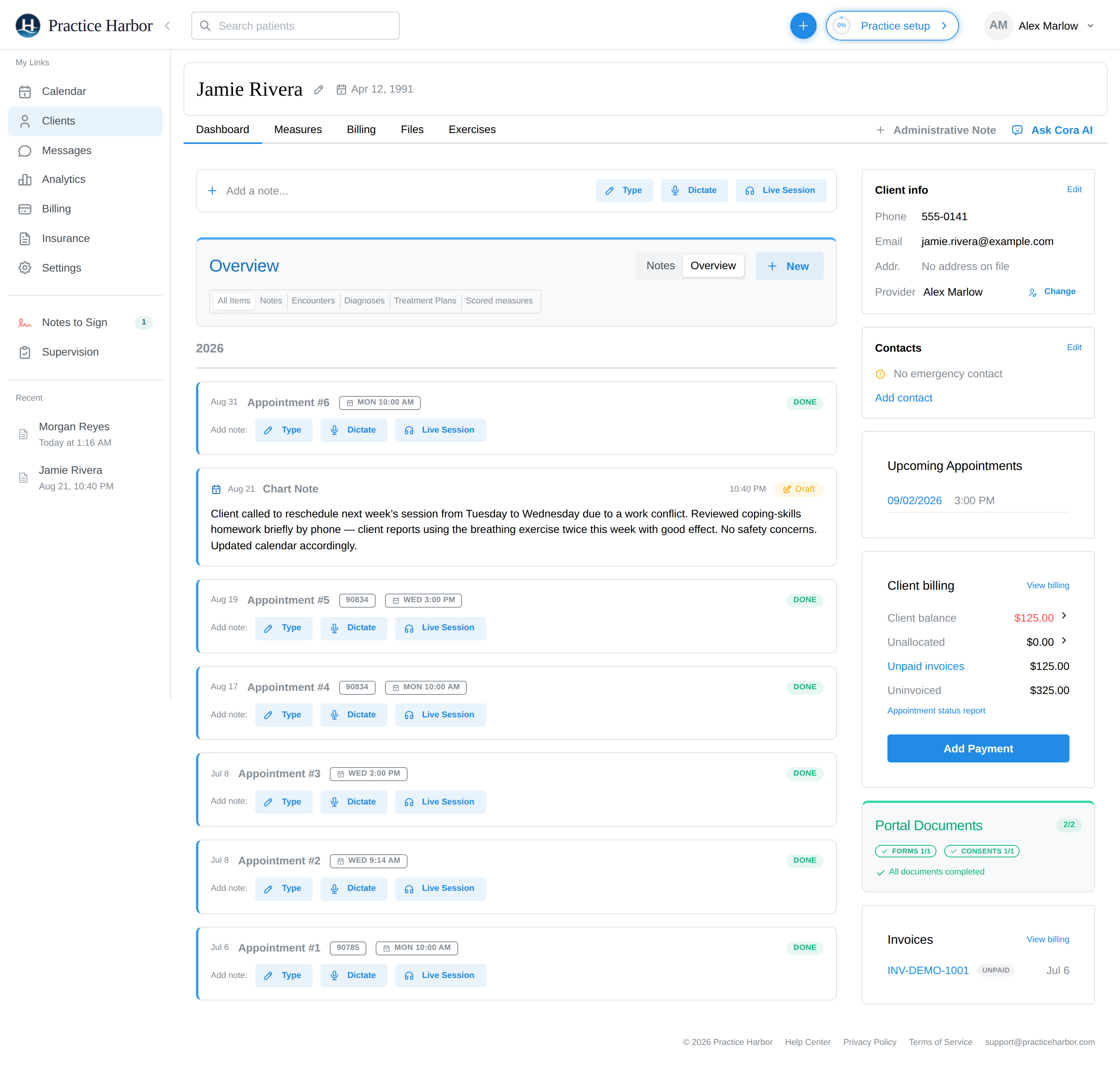Image resolution: width=1120 pixels, height=1069 pixels.
Task: Open recent item Jamie Rivera
Action: pos(85,478)
